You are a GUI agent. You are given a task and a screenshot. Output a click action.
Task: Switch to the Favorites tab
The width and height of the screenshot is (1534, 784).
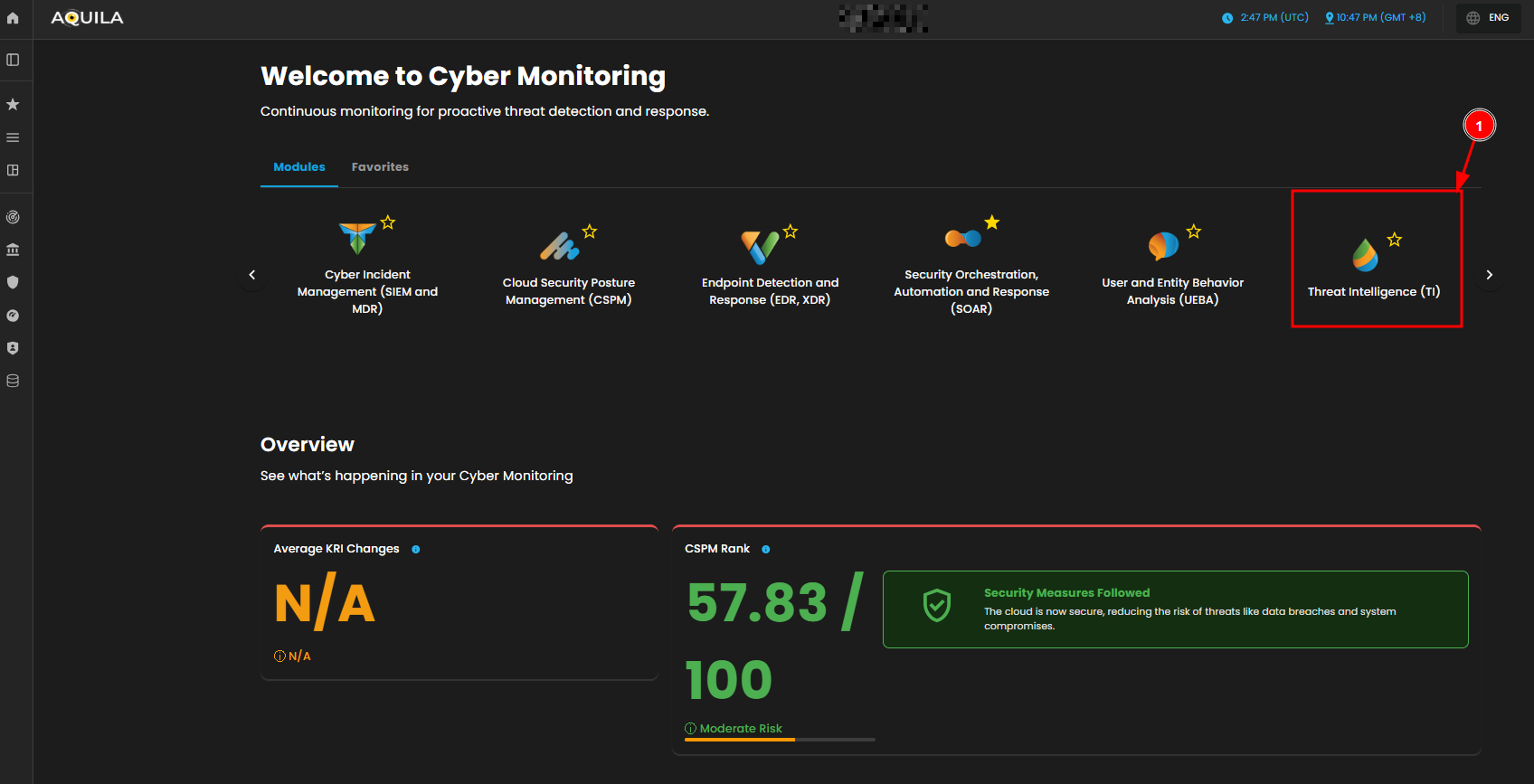(x=380, y=167)
